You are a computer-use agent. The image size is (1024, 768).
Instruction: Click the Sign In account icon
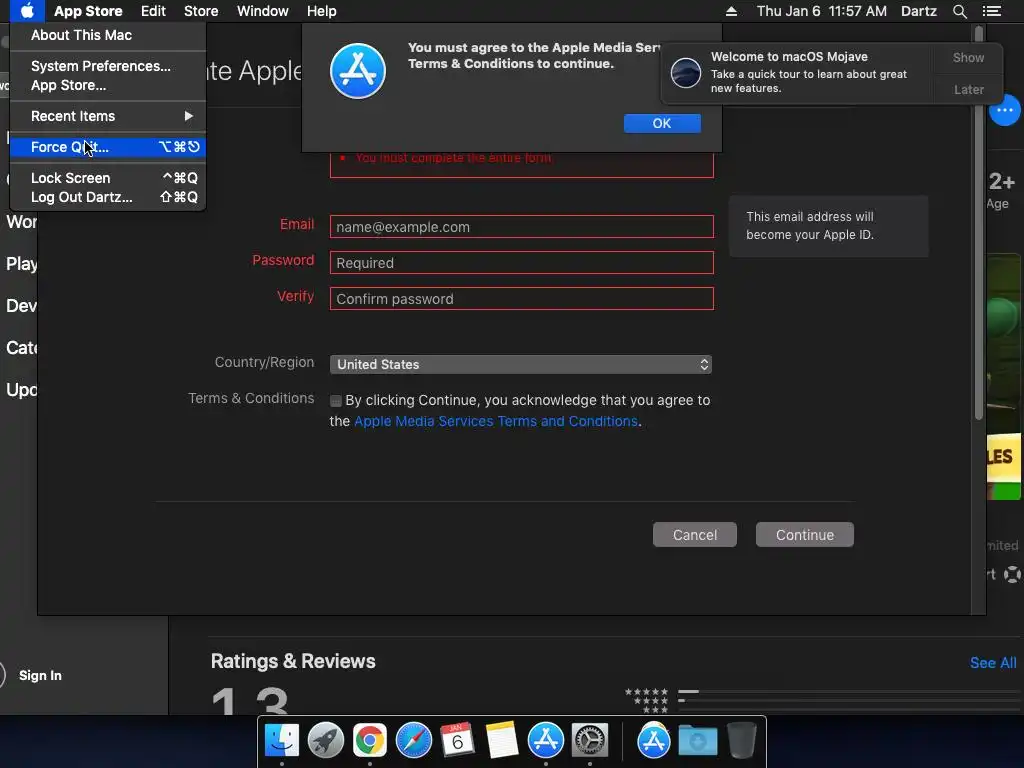(x=3, y=675)
